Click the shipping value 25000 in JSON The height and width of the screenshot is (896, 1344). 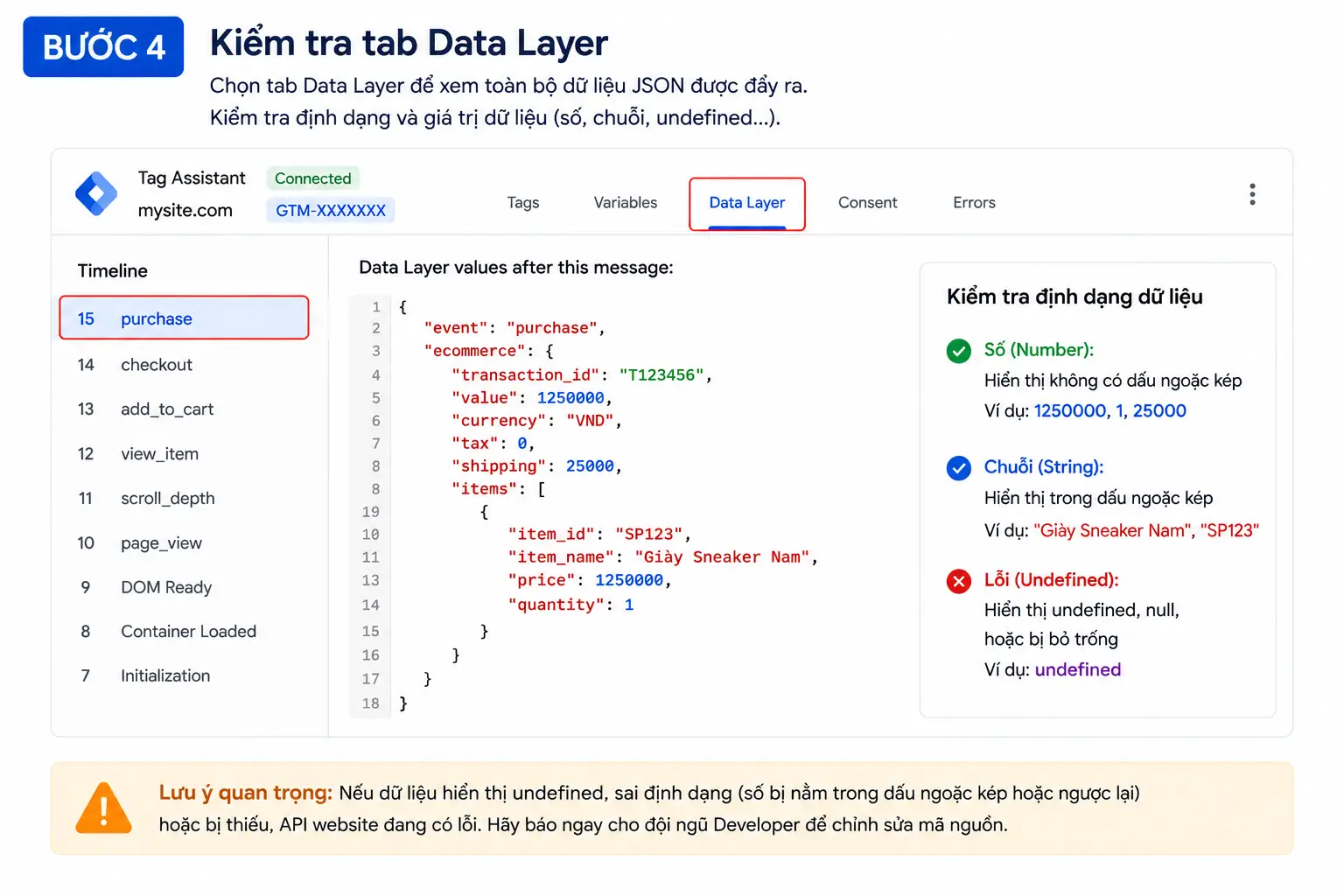(590, 466)
